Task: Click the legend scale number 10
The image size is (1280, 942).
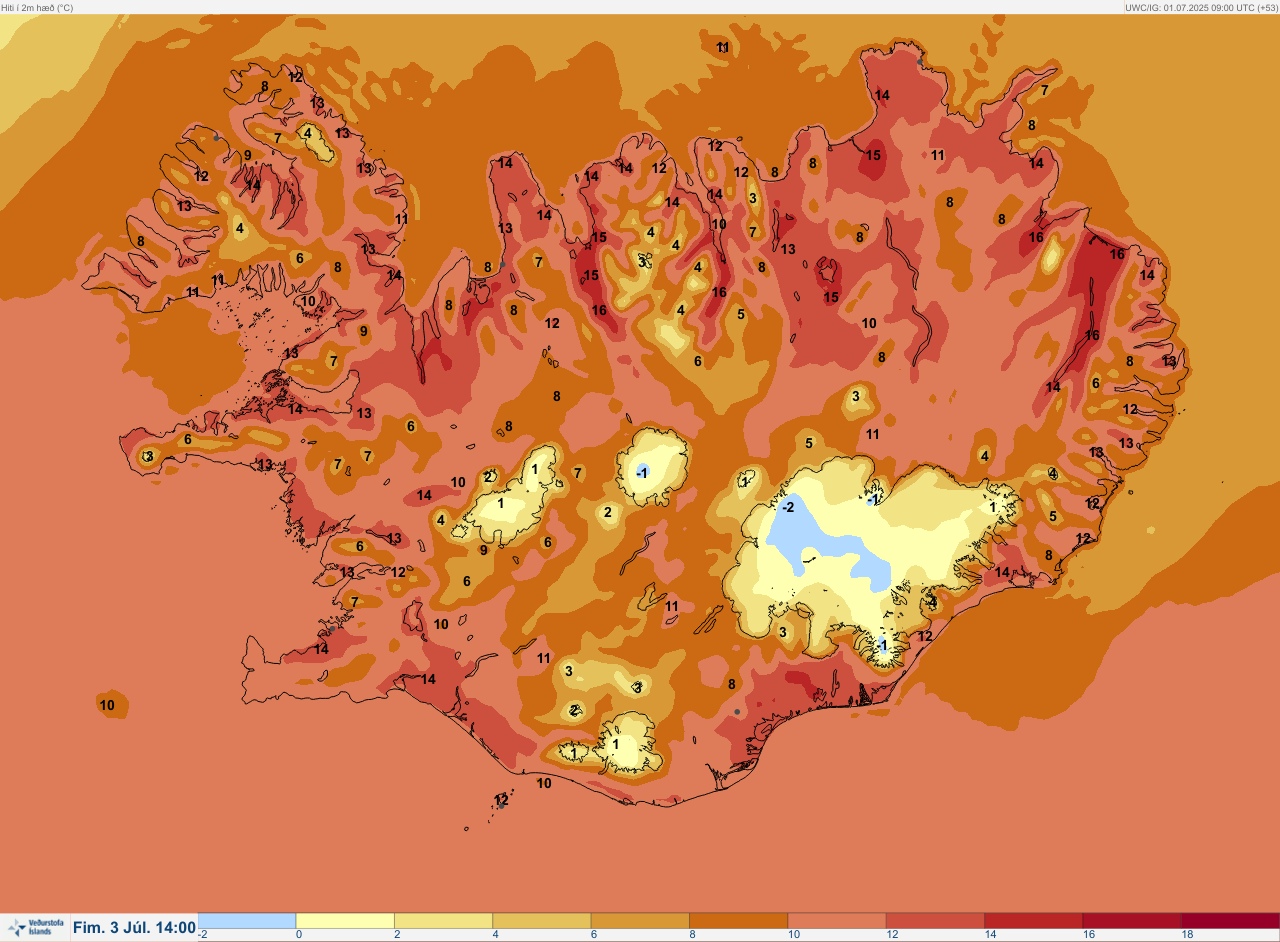Action: (x=793, y=935)
